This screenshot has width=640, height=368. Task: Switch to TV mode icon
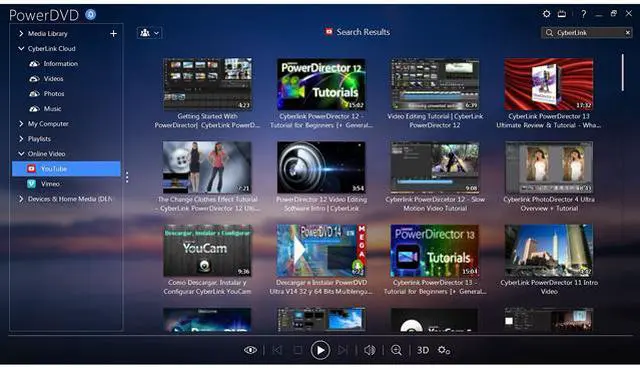click(562, 14)
